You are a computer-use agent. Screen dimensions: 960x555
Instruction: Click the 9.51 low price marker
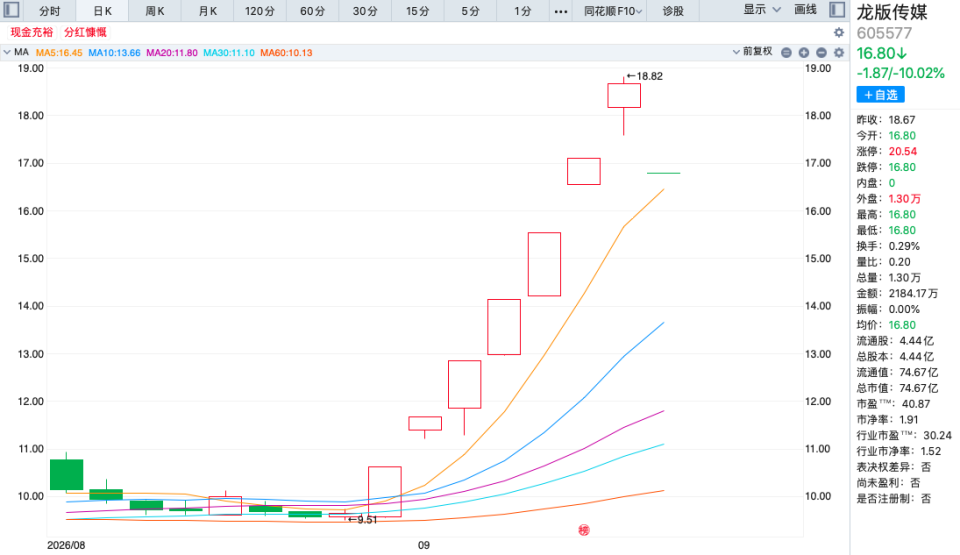pos(362,519)
